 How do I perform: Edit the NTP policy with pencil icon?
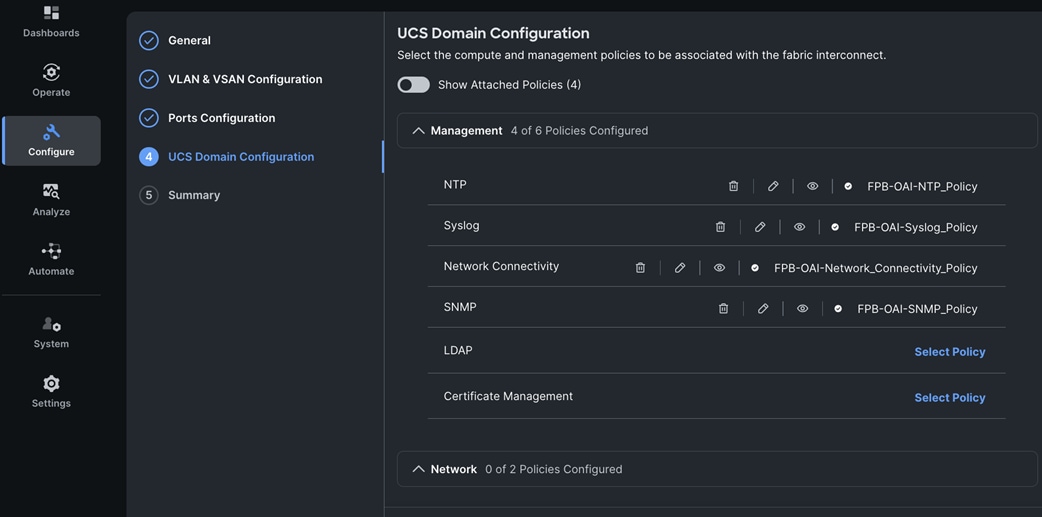(773, 186)
